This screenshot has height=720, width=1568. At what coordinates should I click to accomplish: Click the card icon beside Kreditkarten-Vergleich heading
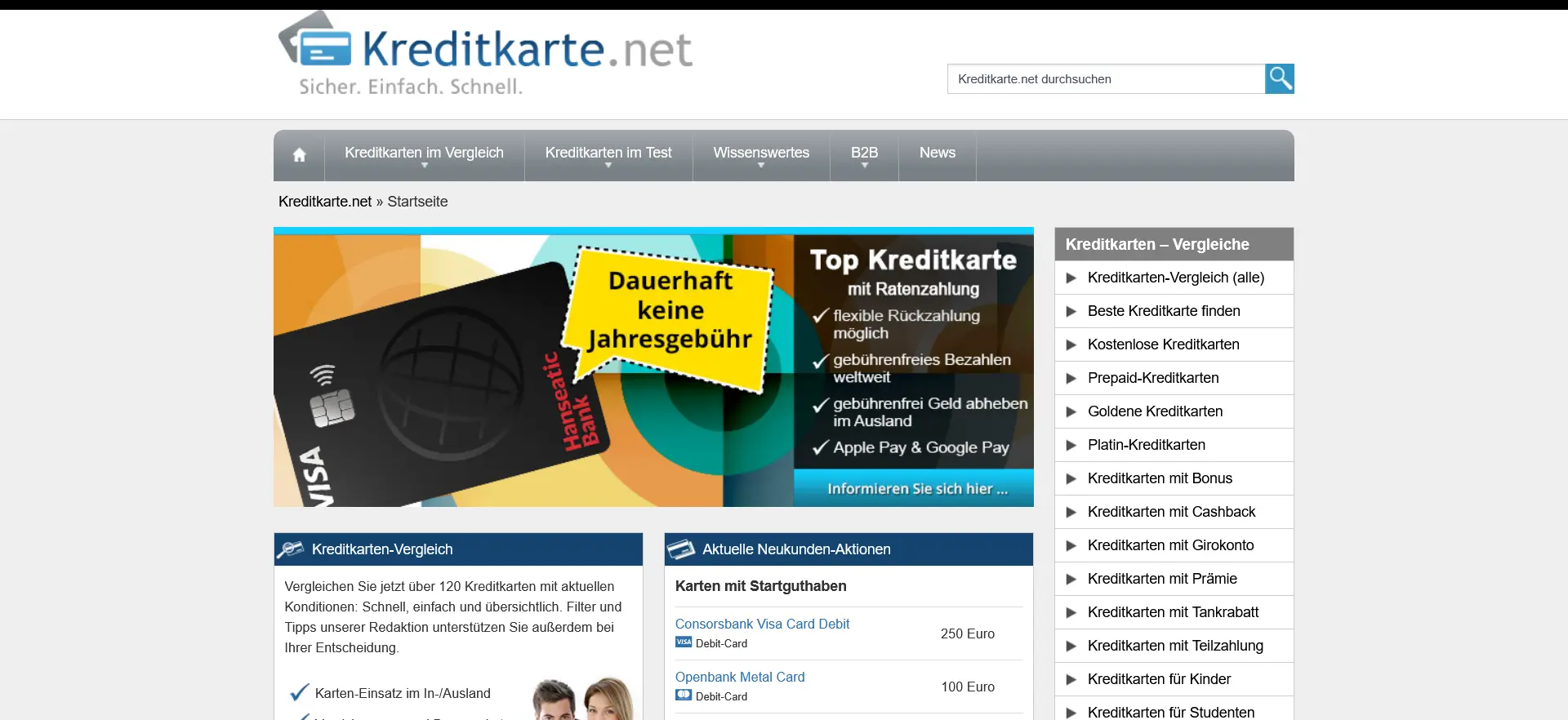click(290, 549)
